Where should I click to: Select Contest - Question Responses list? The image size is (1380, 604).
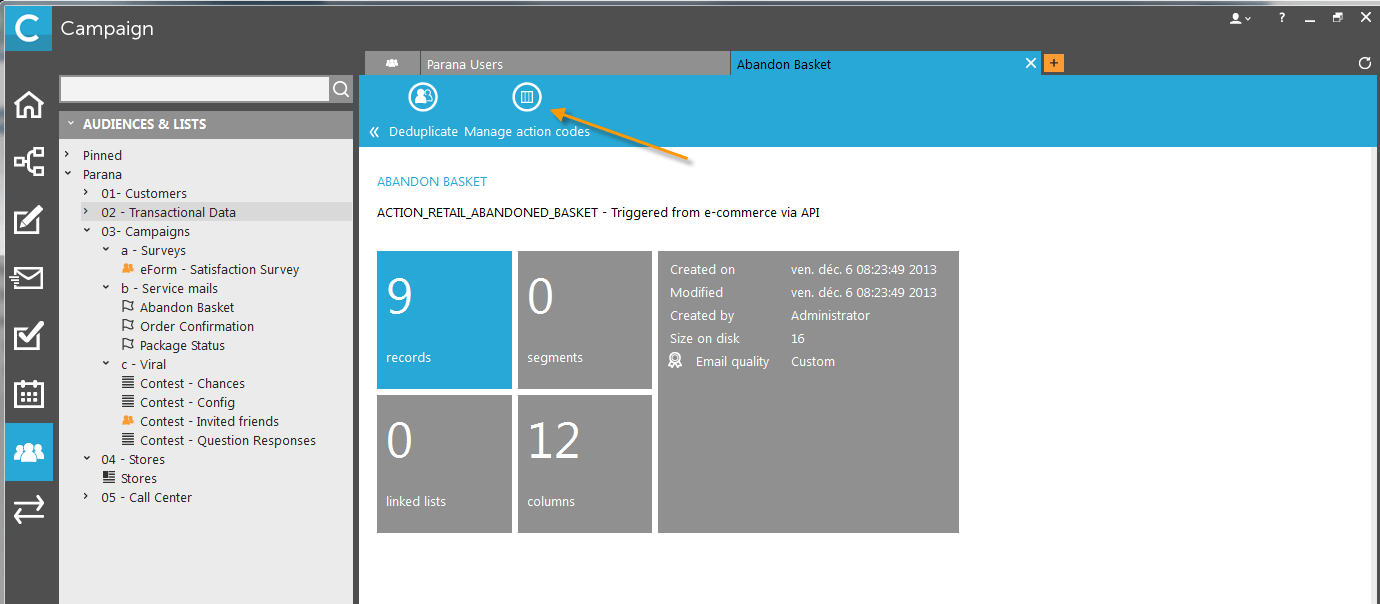click(228, 440)
